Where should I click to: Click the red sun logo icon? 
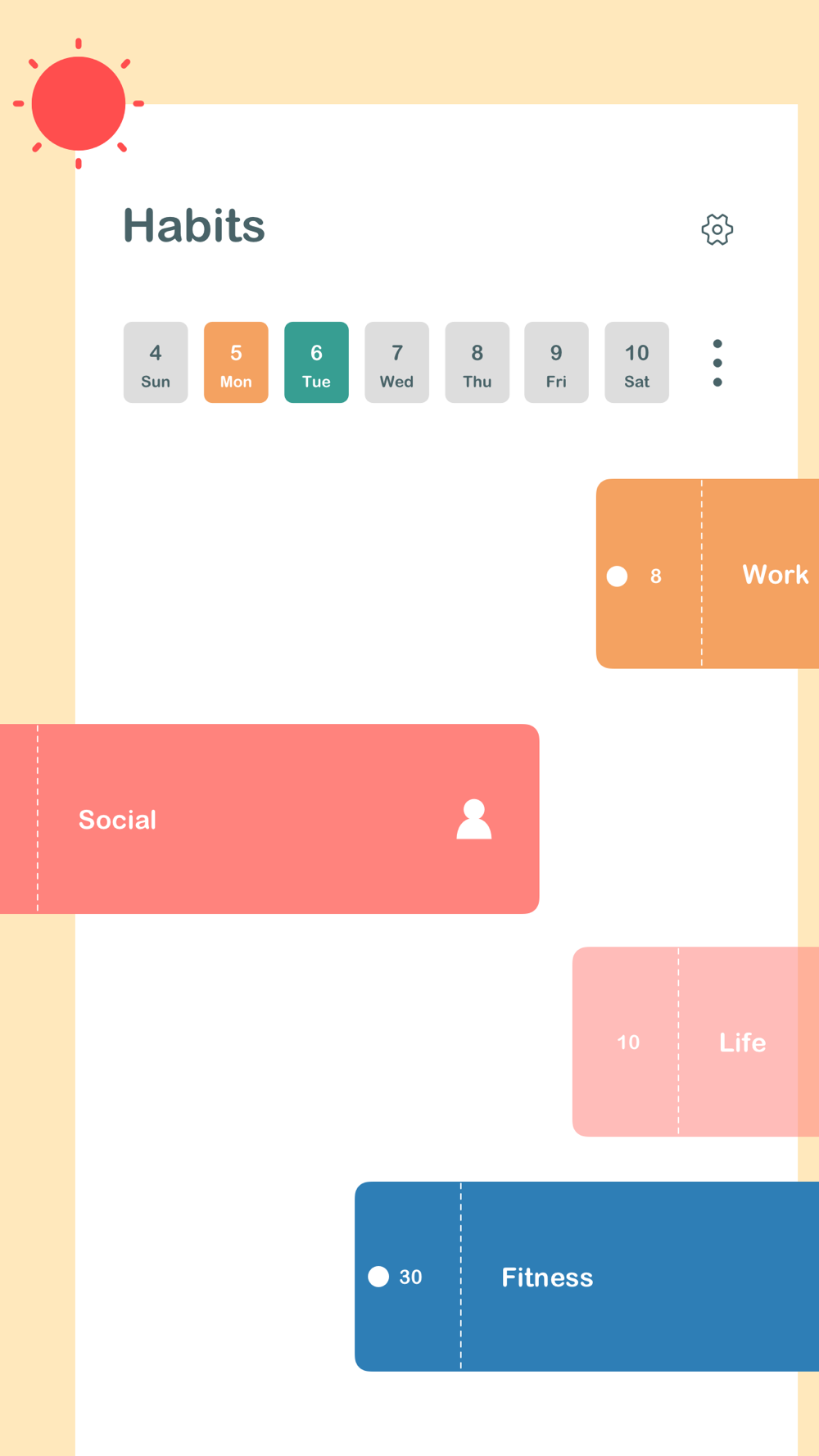79,103
